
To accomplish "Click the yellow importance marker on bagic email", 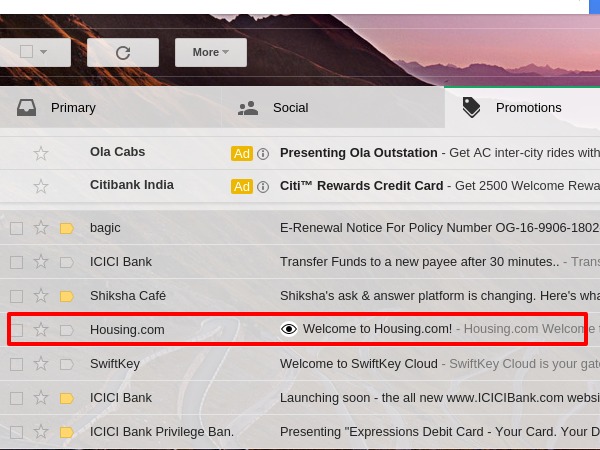I will pyautogui.click(x=67, y=229).
